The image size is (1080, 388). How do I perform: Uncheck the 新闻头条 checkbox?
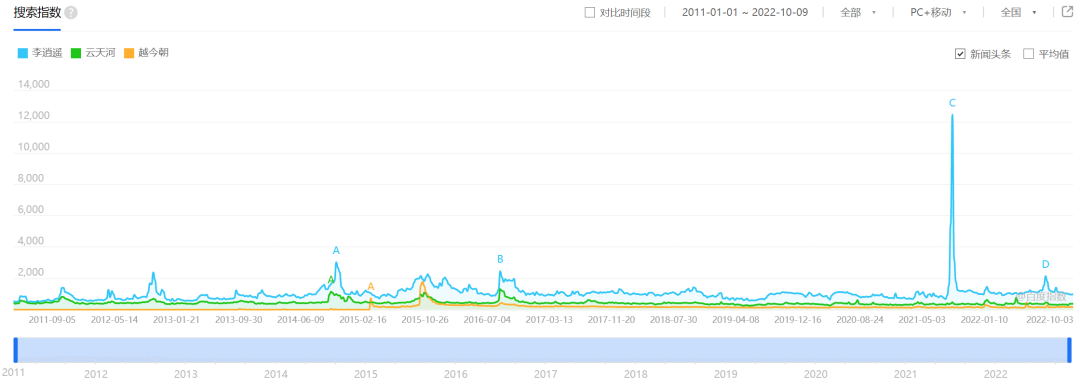(959, 54)
